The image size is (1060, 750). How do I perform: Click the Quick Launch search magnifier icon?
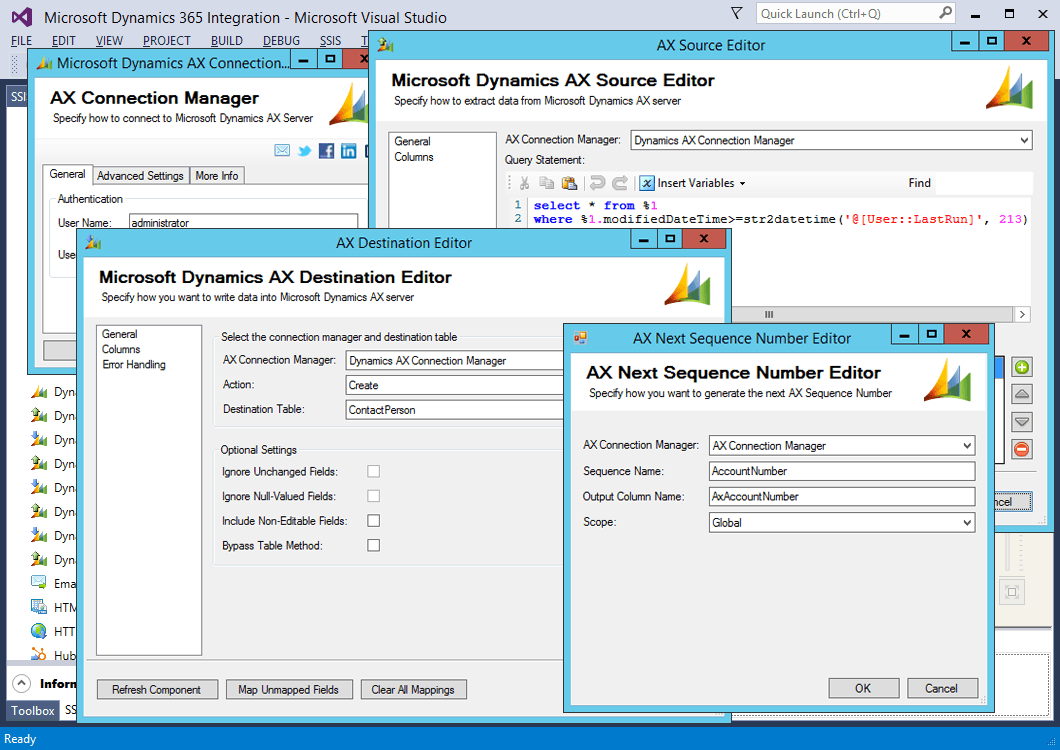[x=946, y=13]
